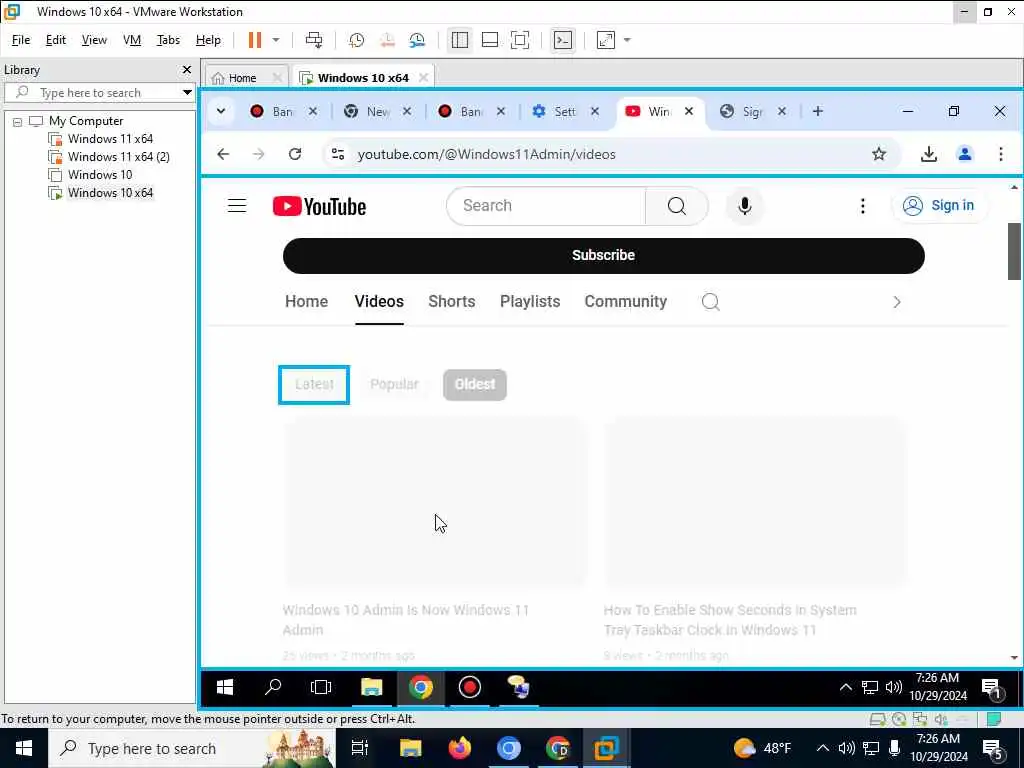Send Ctrl+Alt+Del to the VM using the toolbar icon
The height and width of the screenshot is (768, 1024).
[314, 40]
